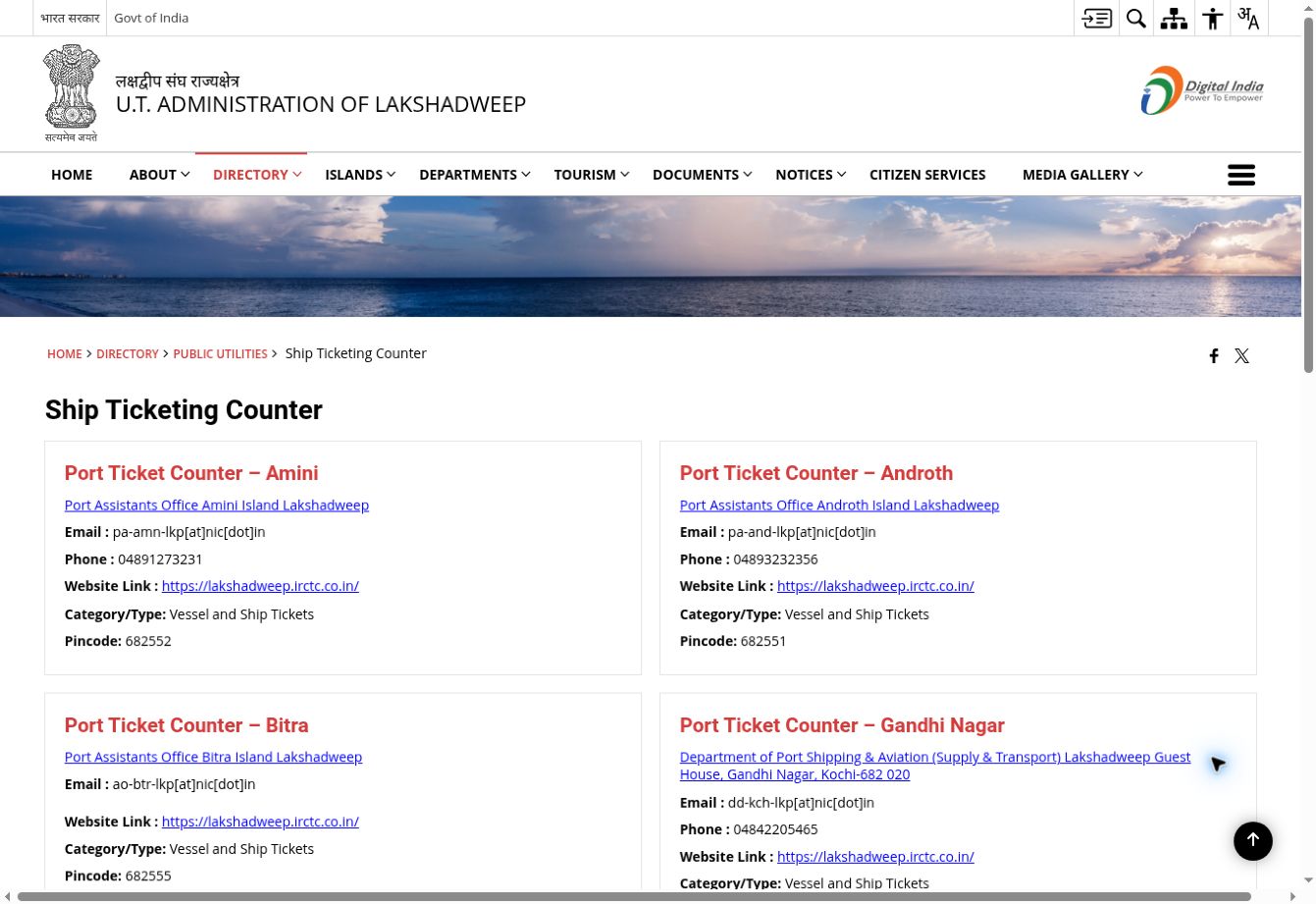The width and height of the screenshot is (1316, 904).
Task: Open IRCTC website link in Androth card
Action: (875, 586)
